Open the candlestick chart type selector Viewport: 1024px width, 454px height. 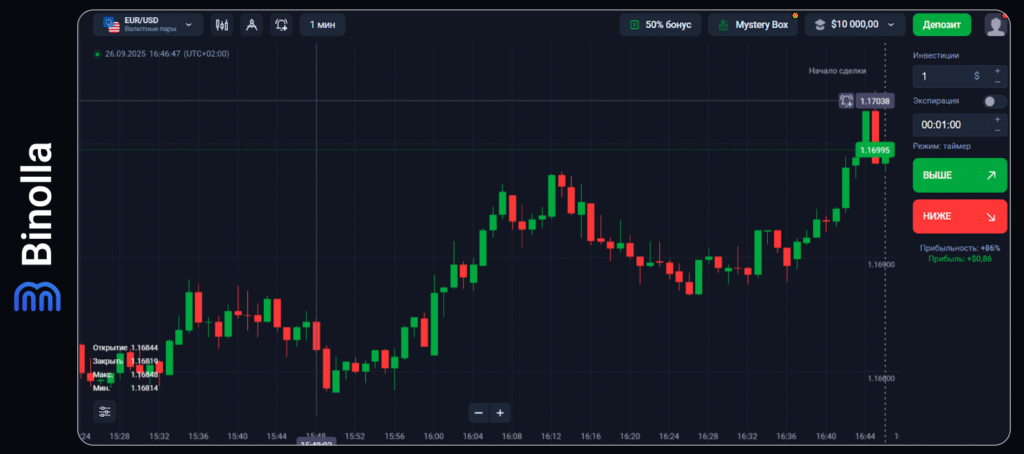click(x=222, y=24)
